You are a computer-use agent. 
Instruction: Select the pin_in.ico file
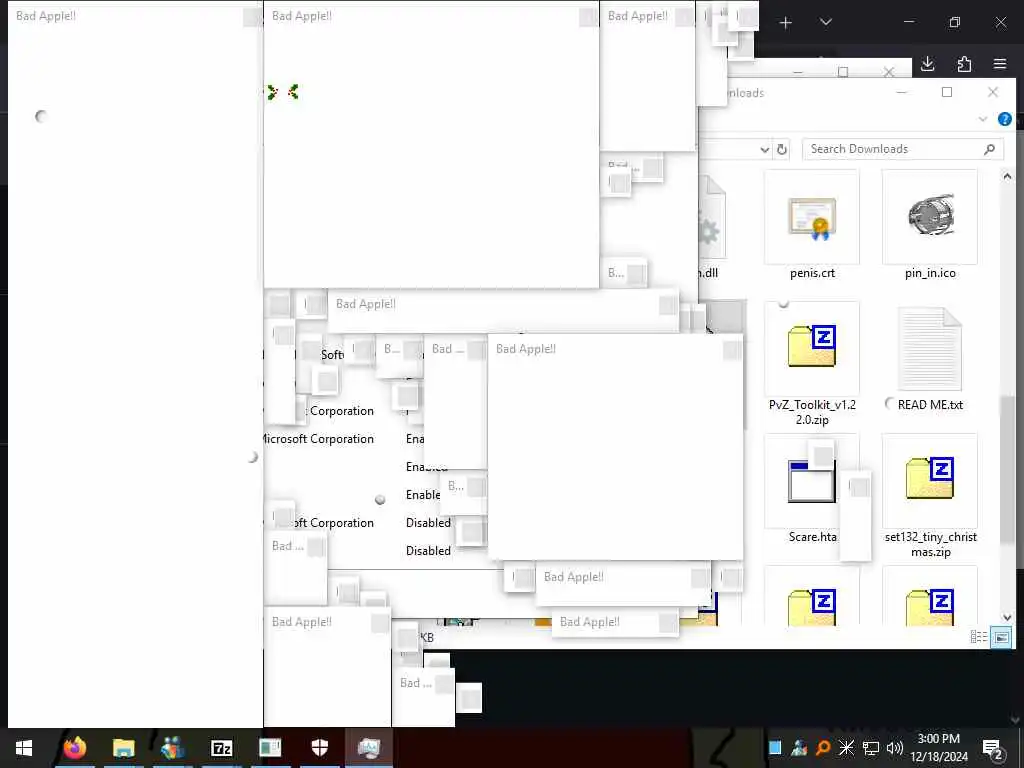[930, 225]
